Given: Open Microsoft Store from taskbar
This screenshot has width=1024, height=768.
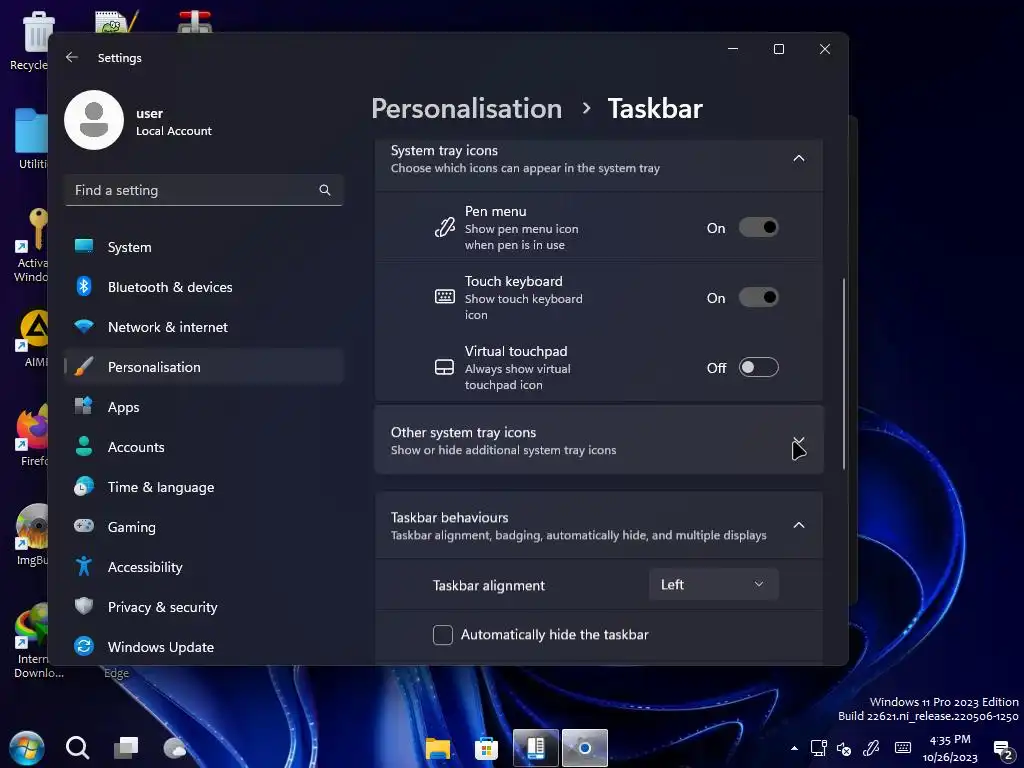Looking at the screenshot, I should tap(486, 748).
